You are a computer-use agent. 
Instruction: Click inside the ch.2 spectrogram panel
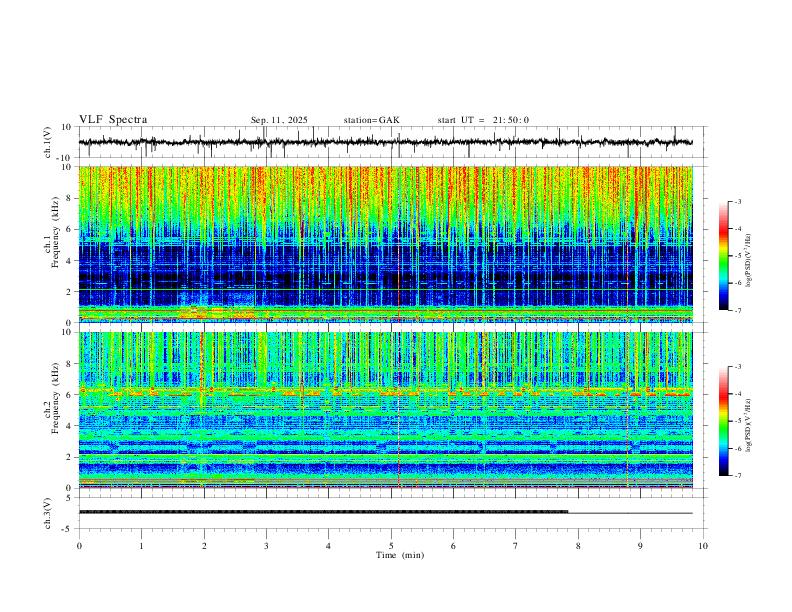pyautogui.click(x=386, y=410)
